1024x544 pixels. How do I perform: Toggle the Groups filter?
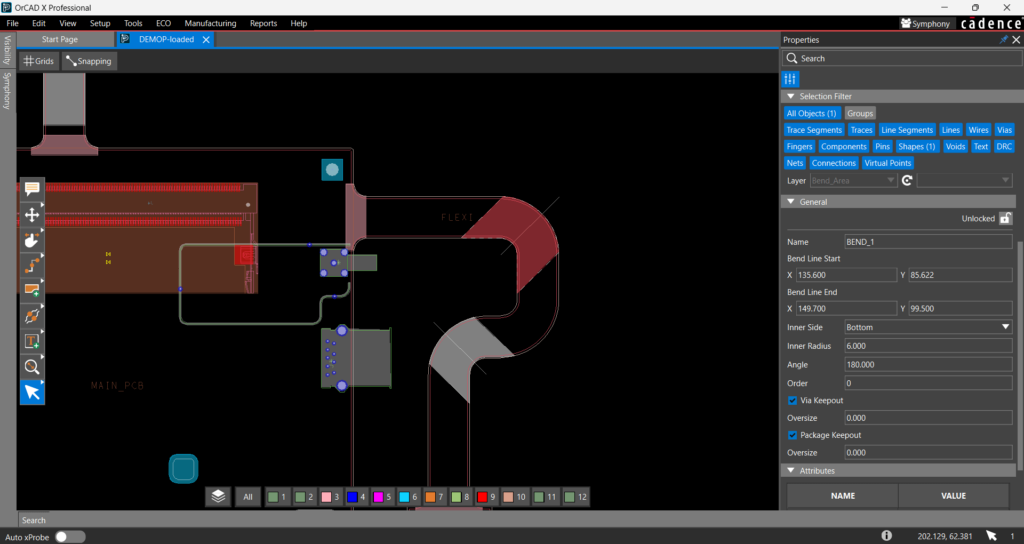pyautogui.click(x=860, y=114)
